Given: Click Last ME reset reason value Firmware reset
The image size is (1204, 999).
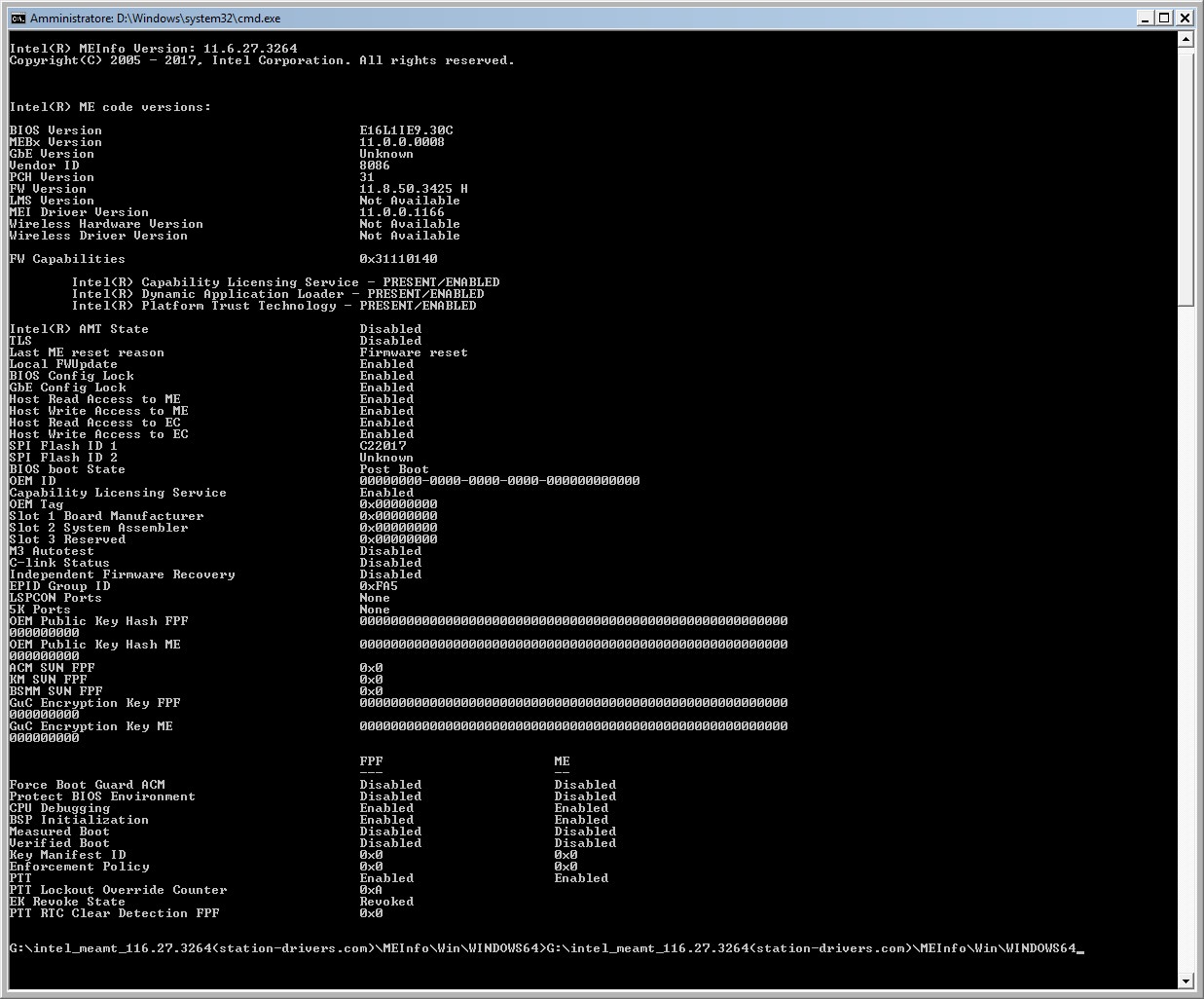Looking at the screenshot, I should pos(414,352).
